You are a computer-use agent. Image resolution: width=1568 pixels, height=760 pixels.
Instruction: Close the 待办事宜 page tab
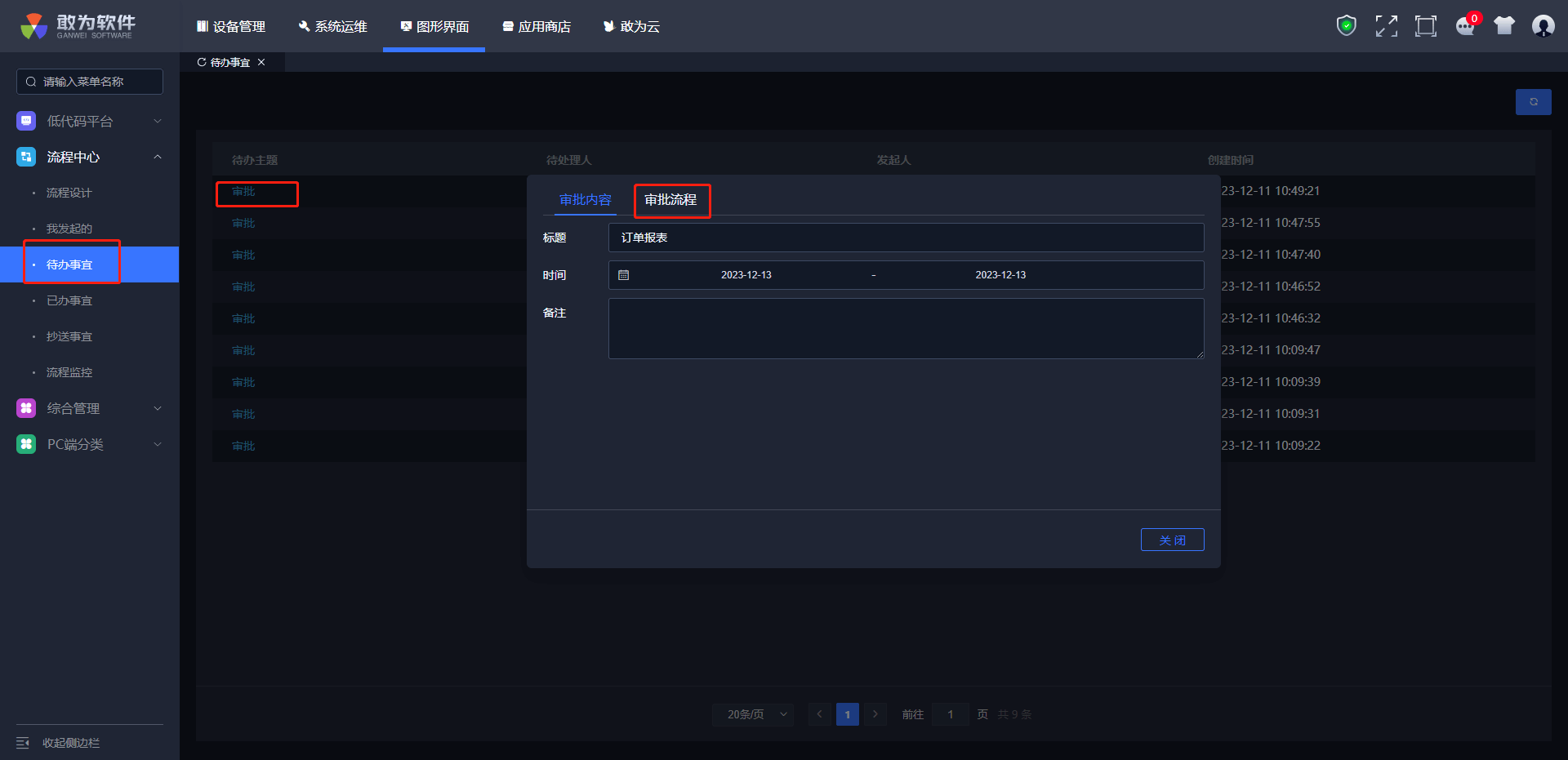coord(261,62)
